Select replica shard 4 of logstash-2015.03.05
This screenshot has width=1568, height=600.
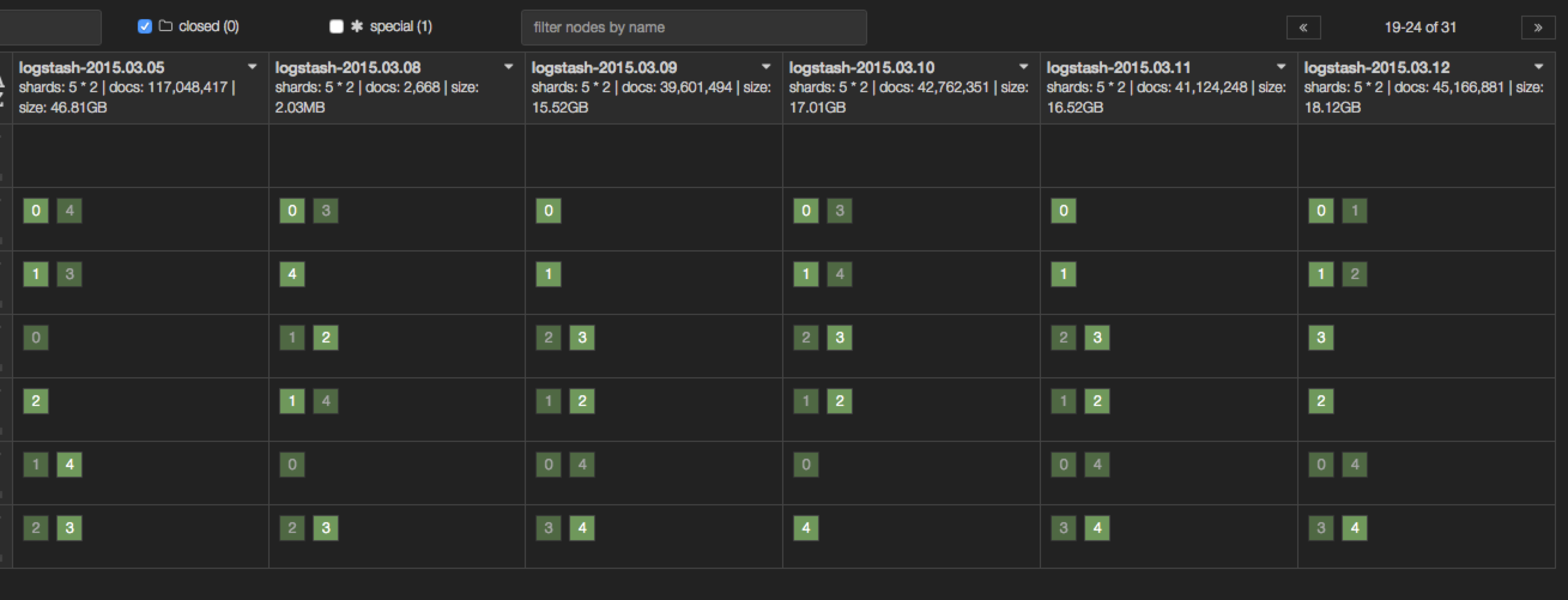click(x=69, y=211)
